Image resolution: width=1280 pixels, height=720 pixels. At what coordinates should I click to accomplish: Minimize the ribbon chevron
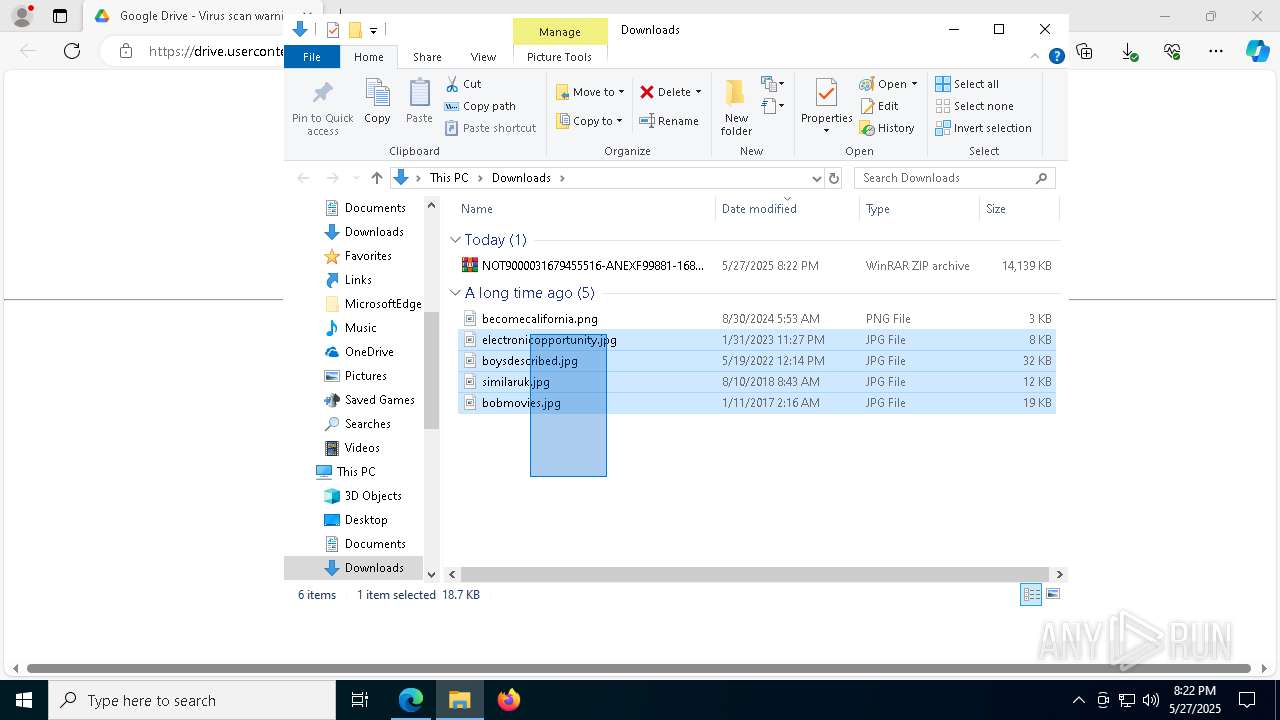pyautogui.click(x=1035, y=57)
